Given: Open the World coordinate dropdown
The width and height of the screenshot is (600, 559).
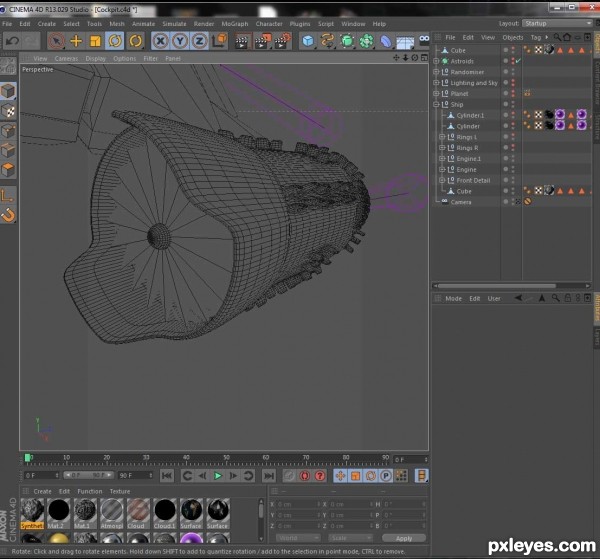Looking at the screenshot, I should [298, 538].
